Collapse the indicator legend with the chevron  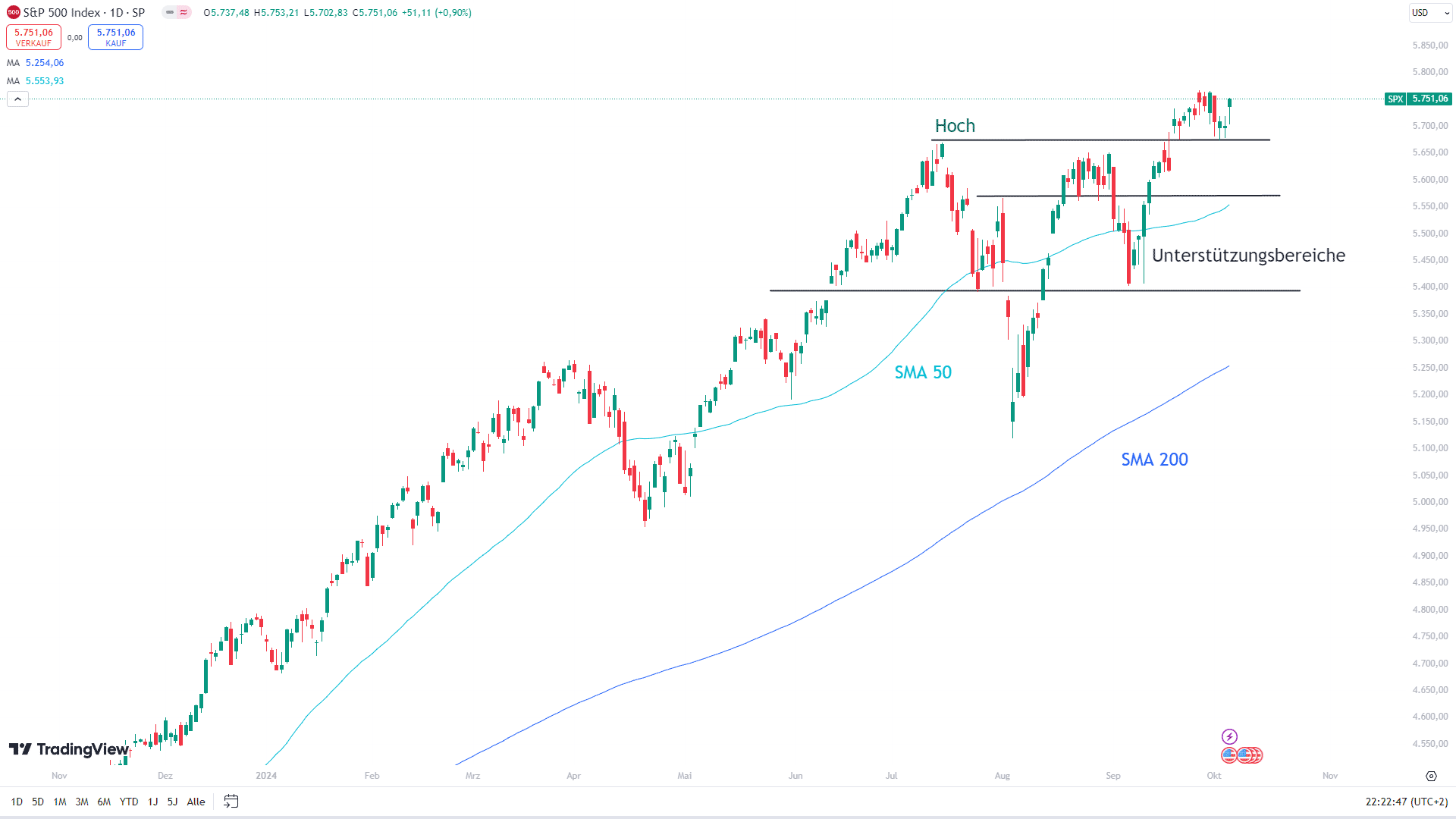(x=17, y=99)
